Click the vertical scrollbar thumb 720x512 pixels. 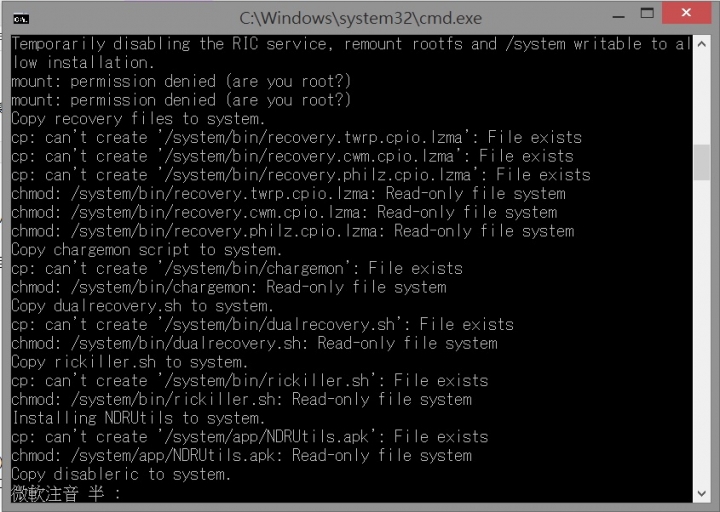coord(701,163)
